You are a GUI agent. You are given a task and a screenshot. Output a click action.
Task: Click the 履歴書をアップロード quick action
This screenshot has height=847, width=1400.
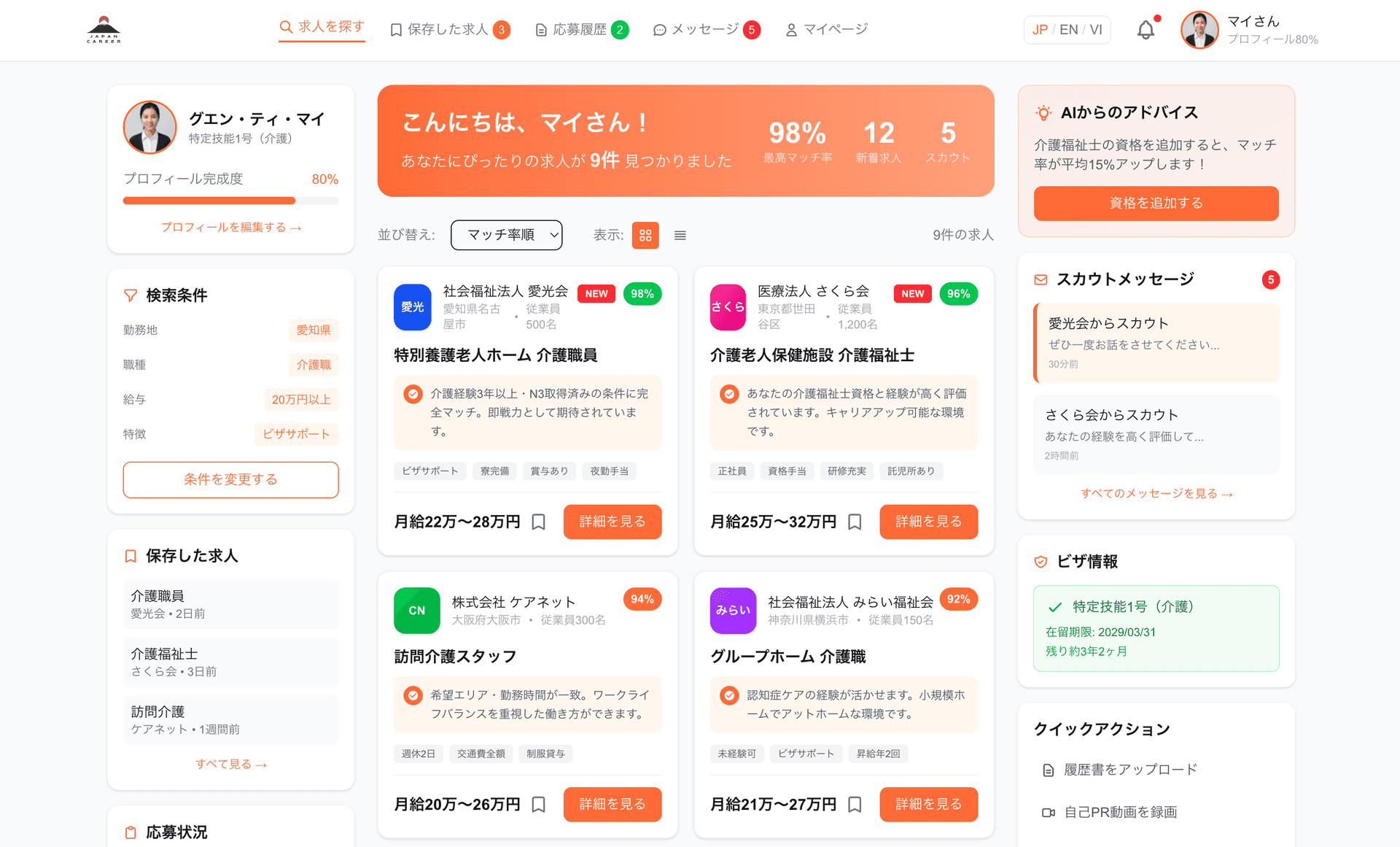point(1121,769)
